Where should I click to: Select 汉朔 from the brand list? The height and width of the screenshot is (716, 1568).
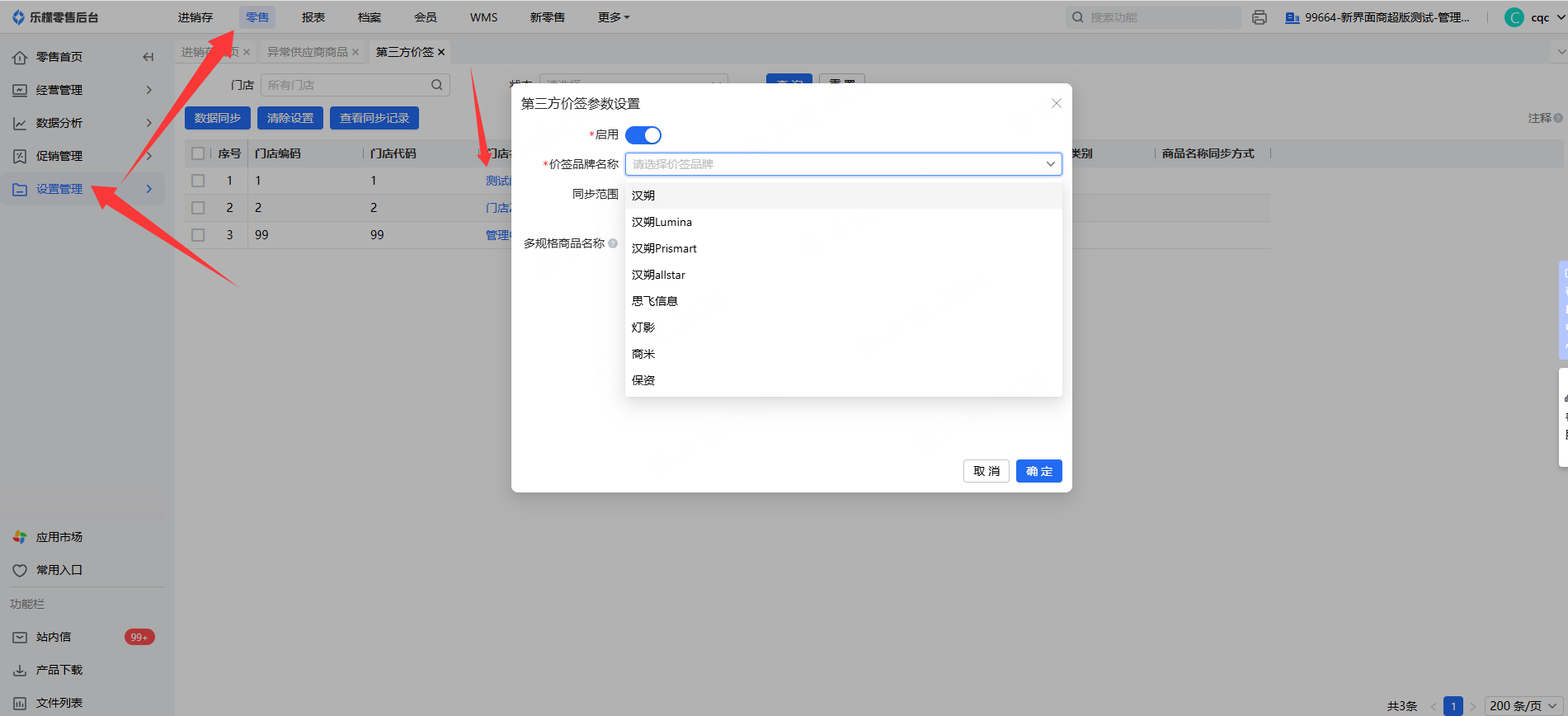point(843,195)
